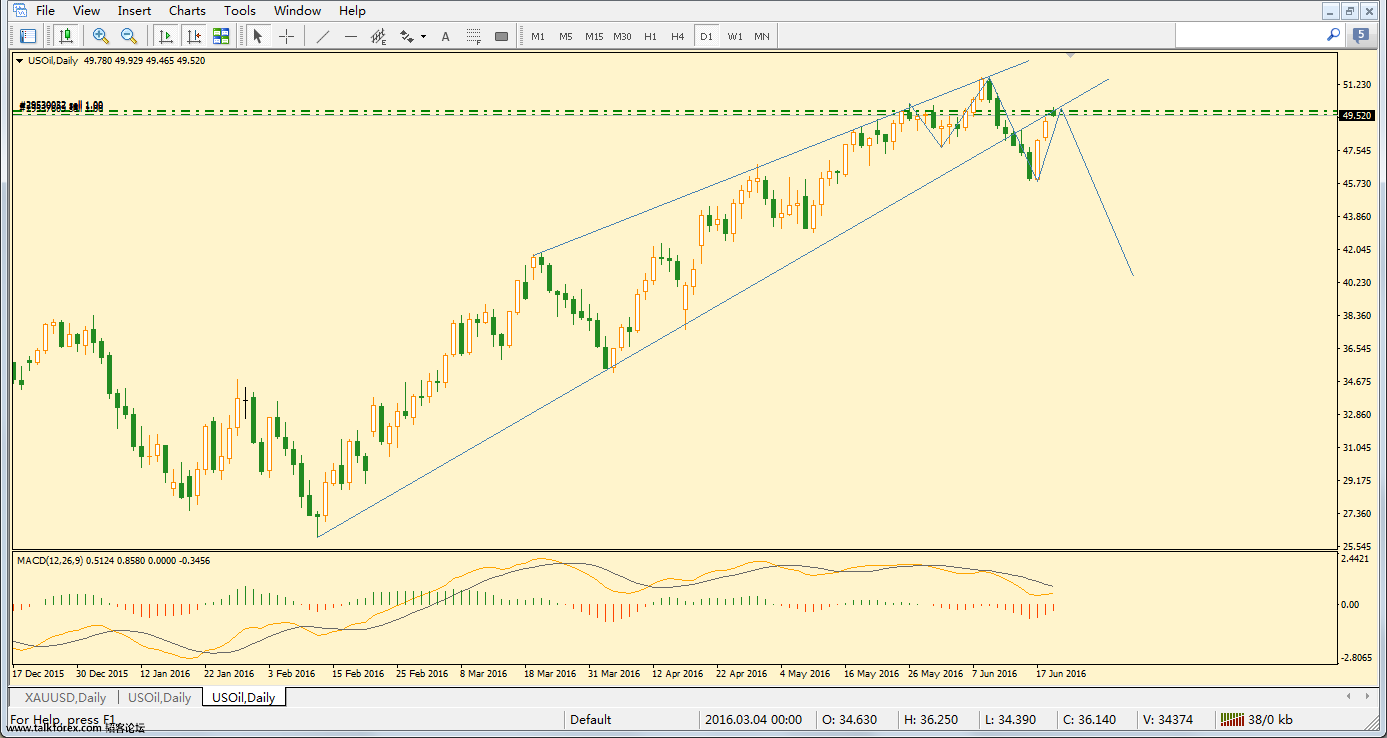Click the 17 Dec 2015 date label
The height and width of the screenshot is (738, 1387).
coord(38,674)
